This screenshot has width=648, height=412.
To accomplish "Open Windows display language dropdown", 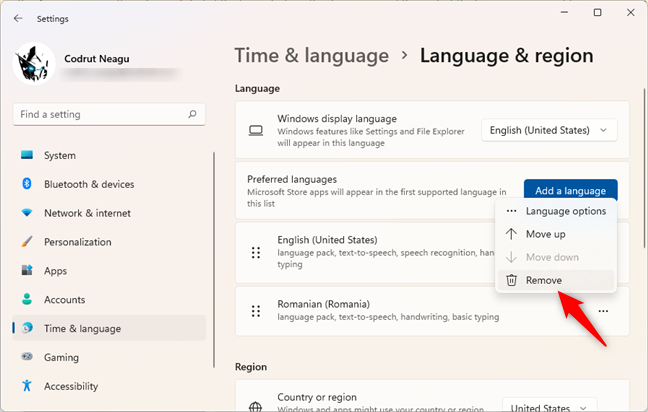I will coord(549,130).
